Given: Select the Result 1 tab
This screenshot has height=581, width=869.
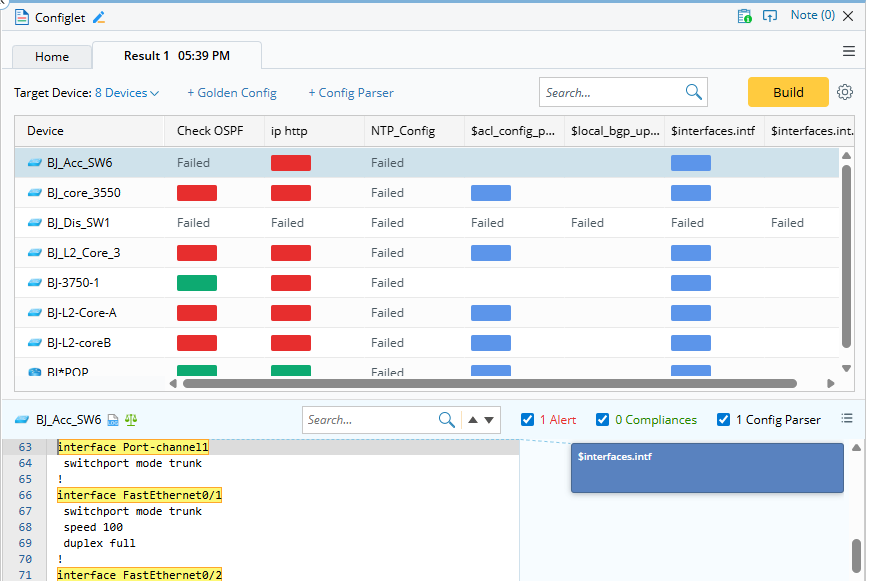Looking at the screenshot, I should click(x=176, y=56).
